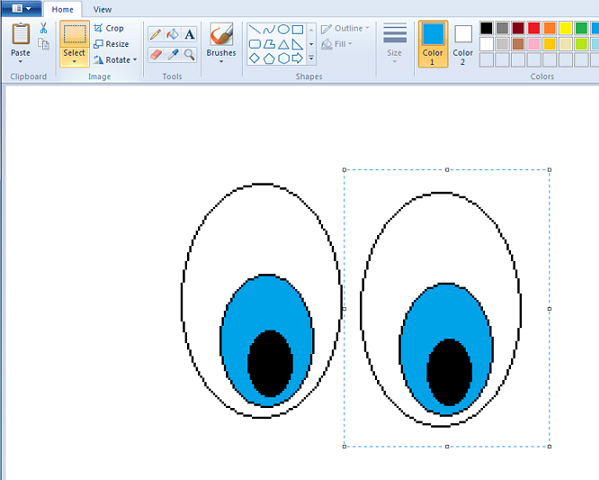Select the Text tool
599x480 pixels.
coord(189,34)
